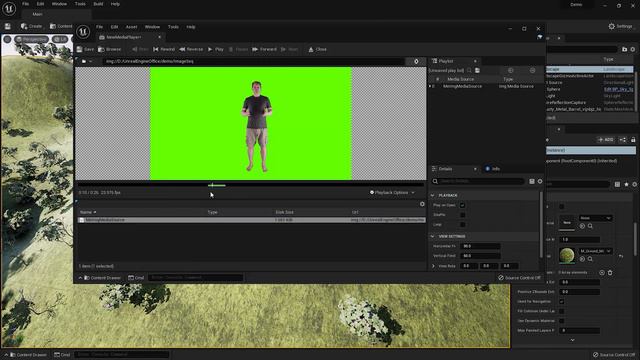
Task: Open File menu in media player window
Action: [99, 27]
